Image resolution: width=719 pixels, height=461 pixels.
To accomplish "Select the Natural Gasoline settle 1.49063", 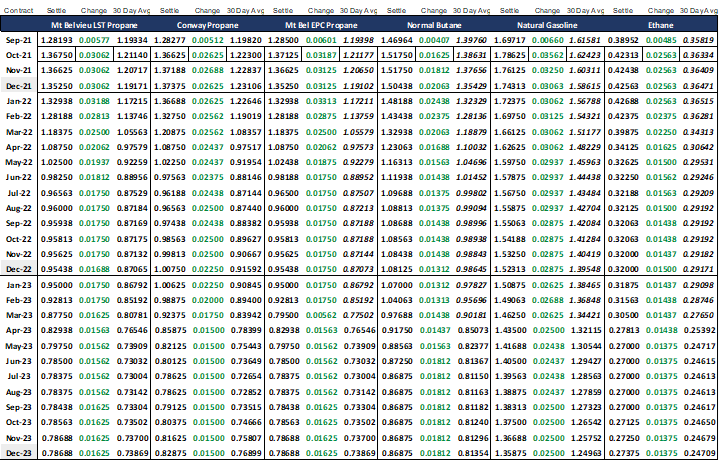I will click(510, 300).
